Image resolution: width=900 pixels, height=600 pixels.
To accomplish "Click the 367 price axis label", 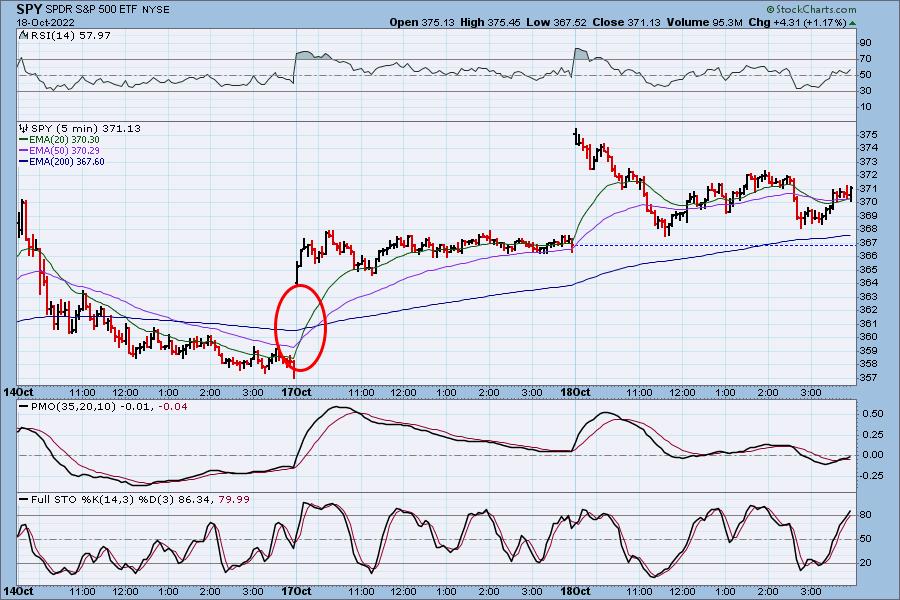I will 868,243.
